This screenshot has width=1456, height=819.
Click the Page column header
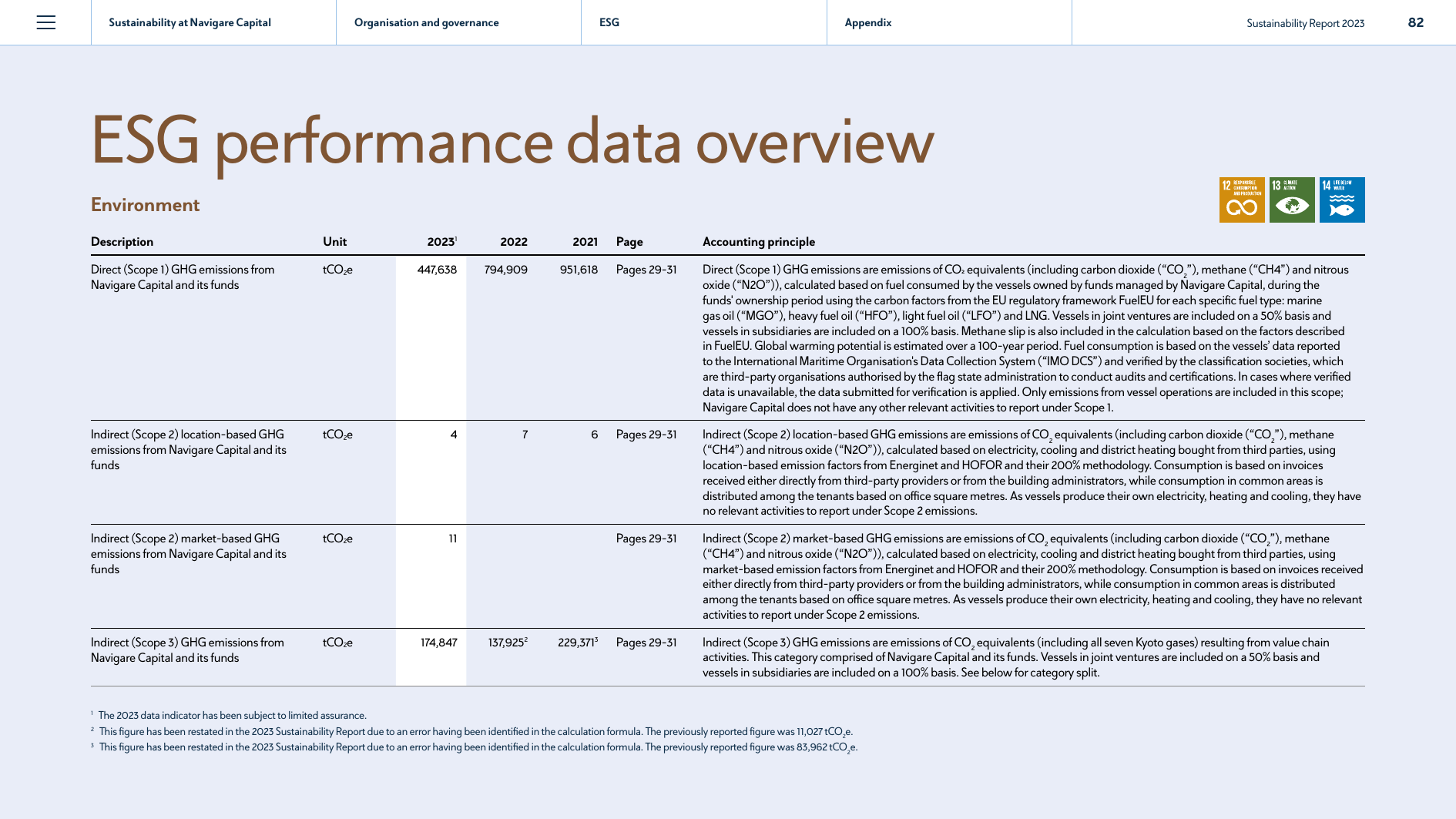(x=629, y=242)
